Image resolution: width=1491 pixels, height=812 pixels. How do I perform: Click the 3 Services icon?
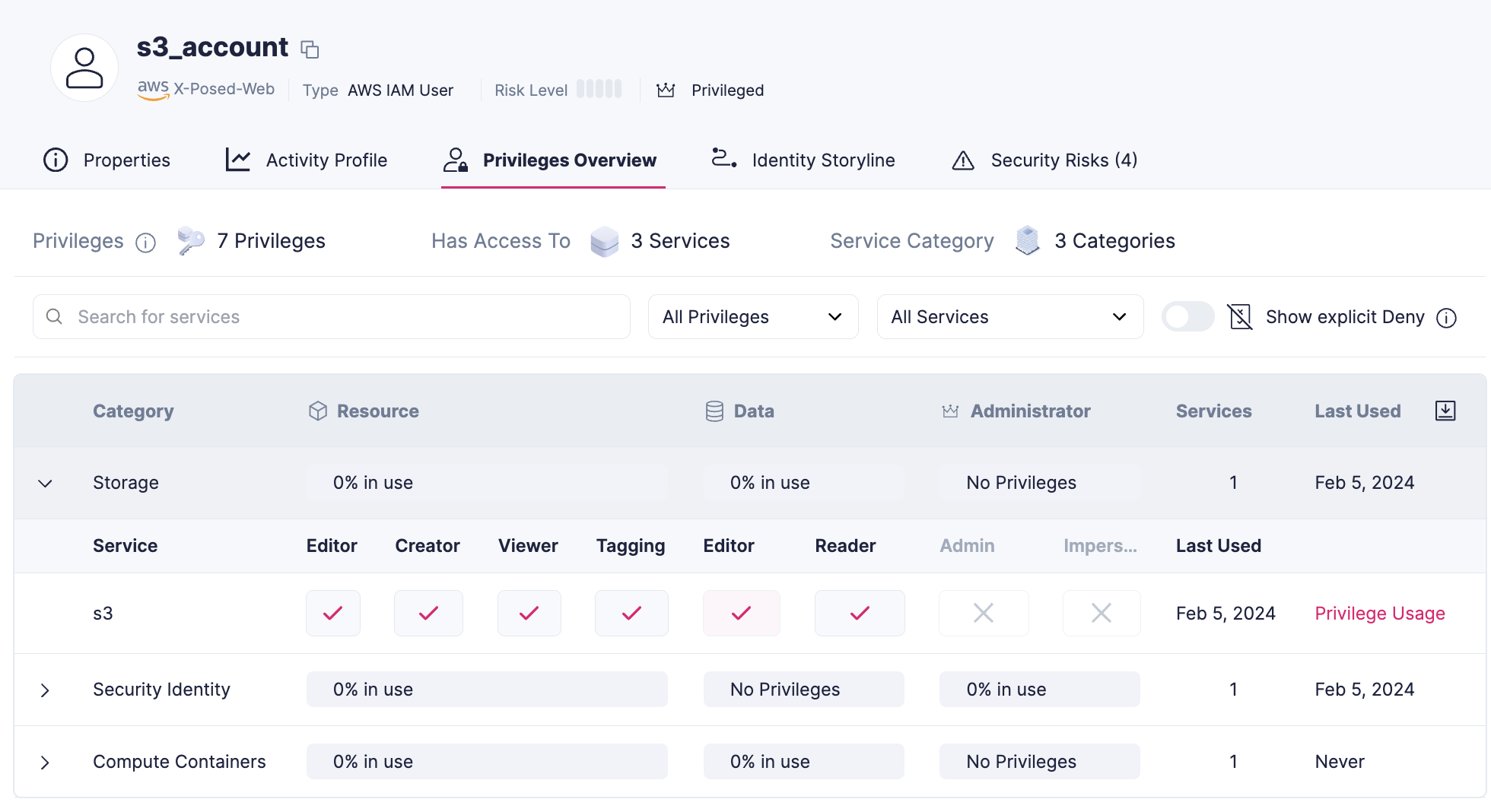click(605, 241)
